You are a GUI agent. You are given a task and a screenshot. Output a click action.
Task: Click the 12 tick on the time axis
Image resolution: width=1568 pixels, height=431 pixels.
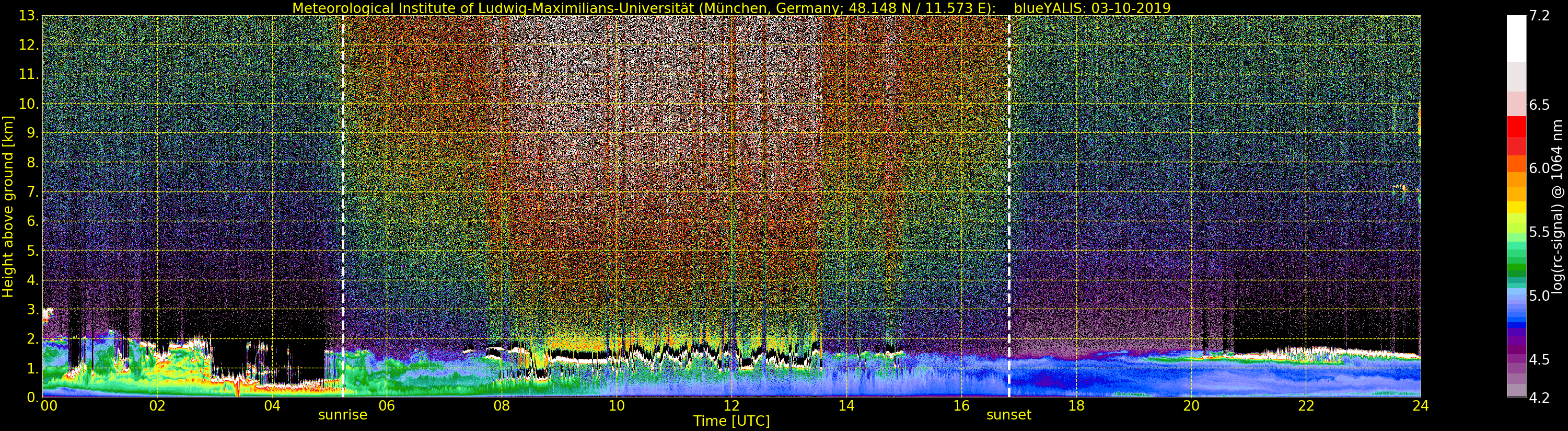pos(731,406)
